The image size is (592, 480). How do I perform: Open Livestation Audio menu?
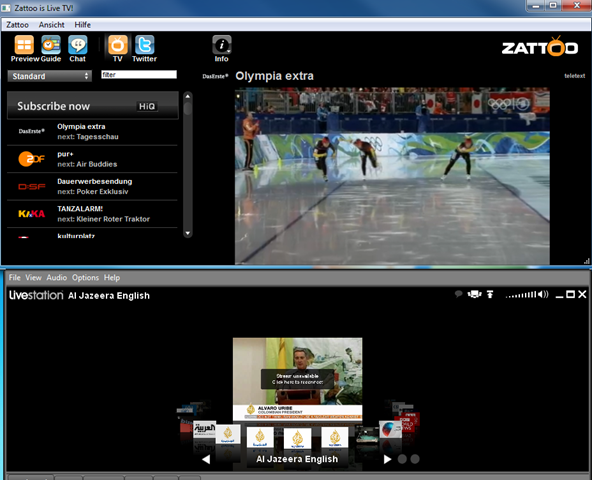pos(57,278)
